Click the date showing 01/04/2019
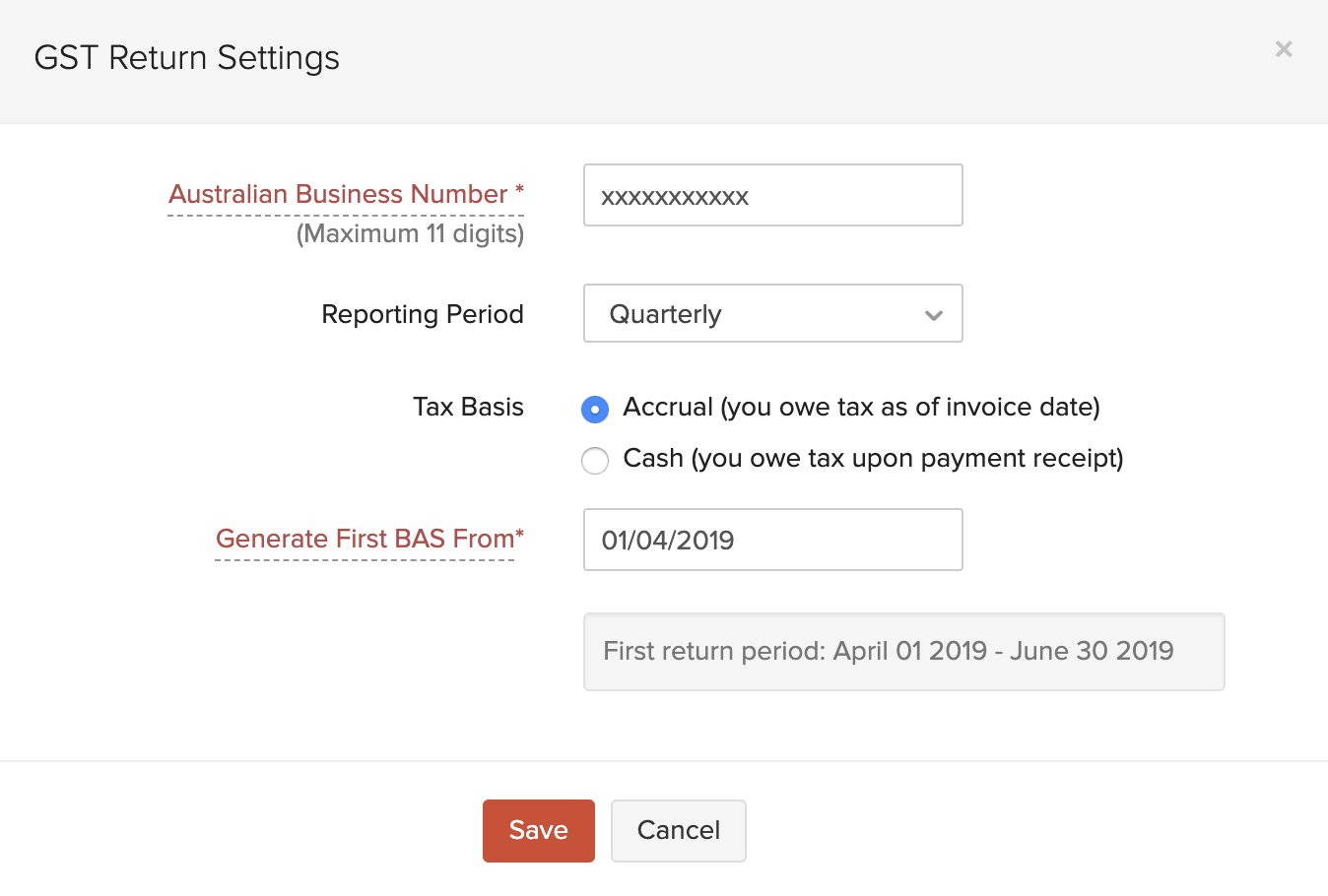The width and height of the screenshot is (1328, 896). (668, 540)
